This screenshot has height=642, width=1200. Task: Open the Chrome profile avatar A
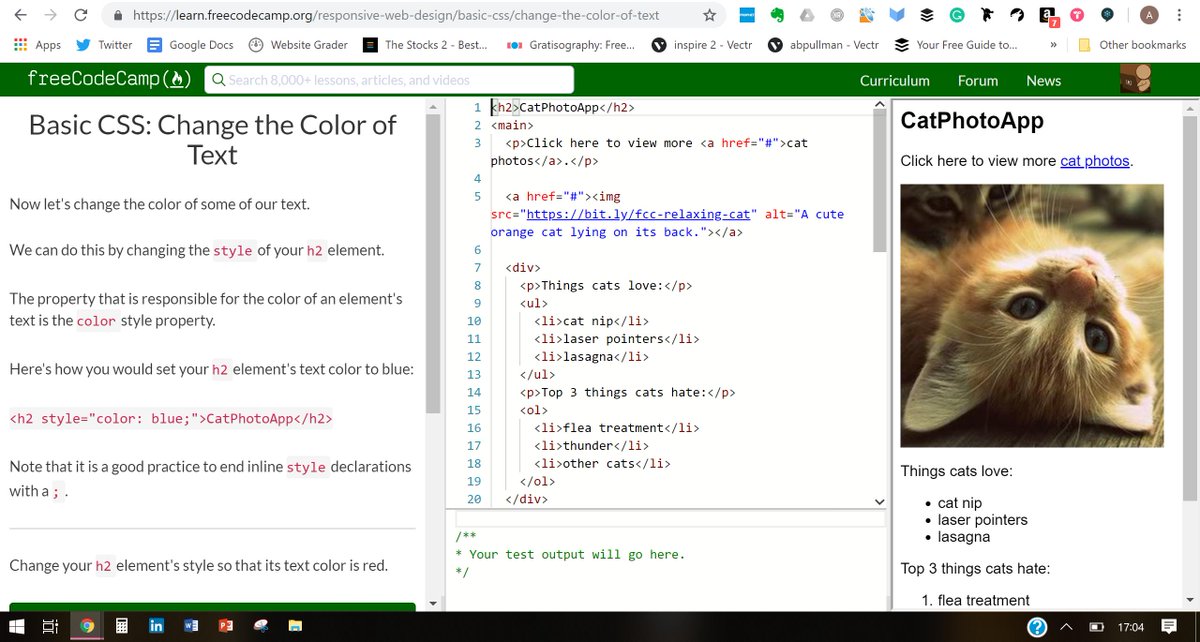1150,16
